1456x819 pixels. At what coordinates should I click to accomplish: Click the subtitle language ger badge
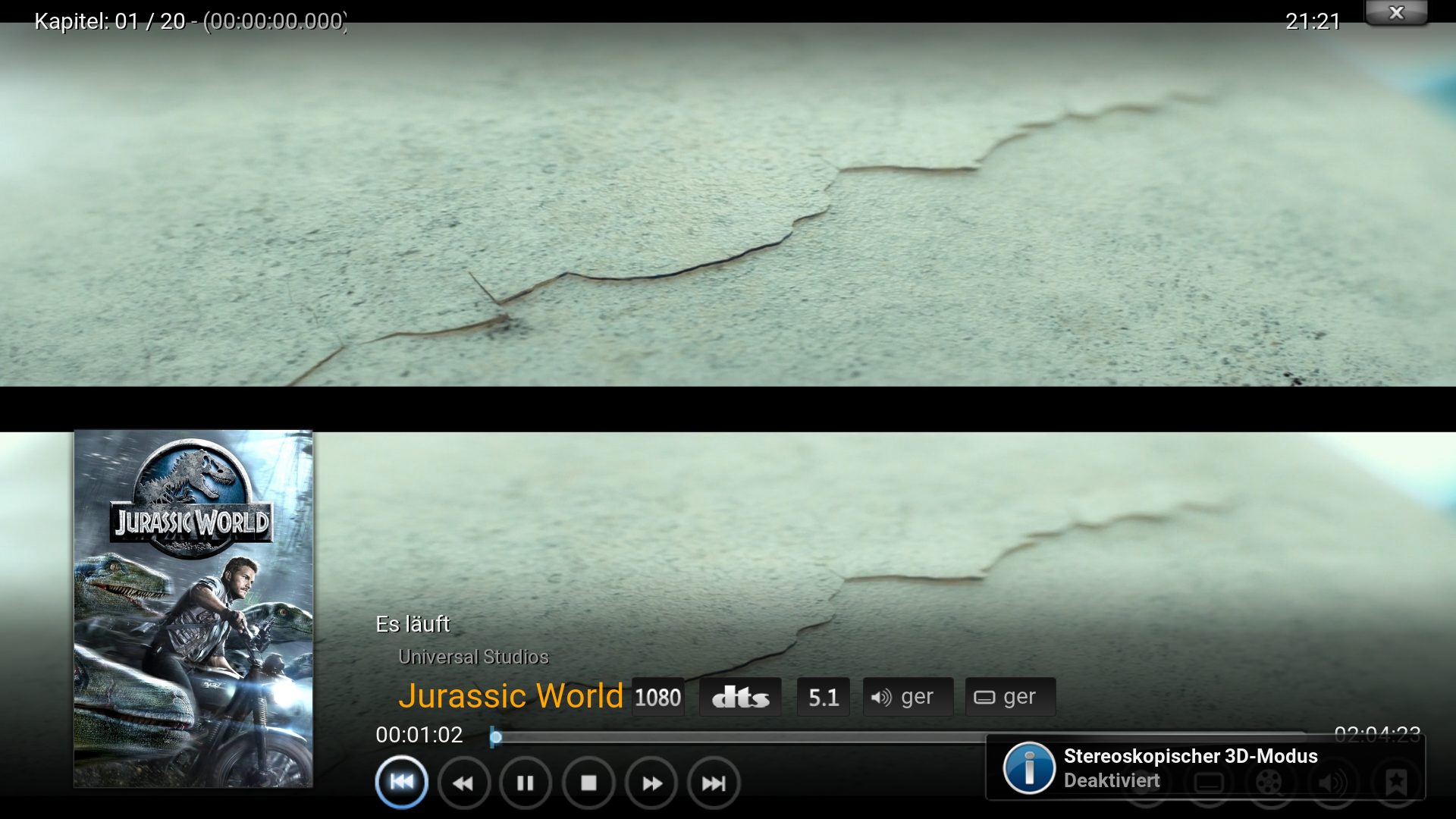[x=1010, y=697]
